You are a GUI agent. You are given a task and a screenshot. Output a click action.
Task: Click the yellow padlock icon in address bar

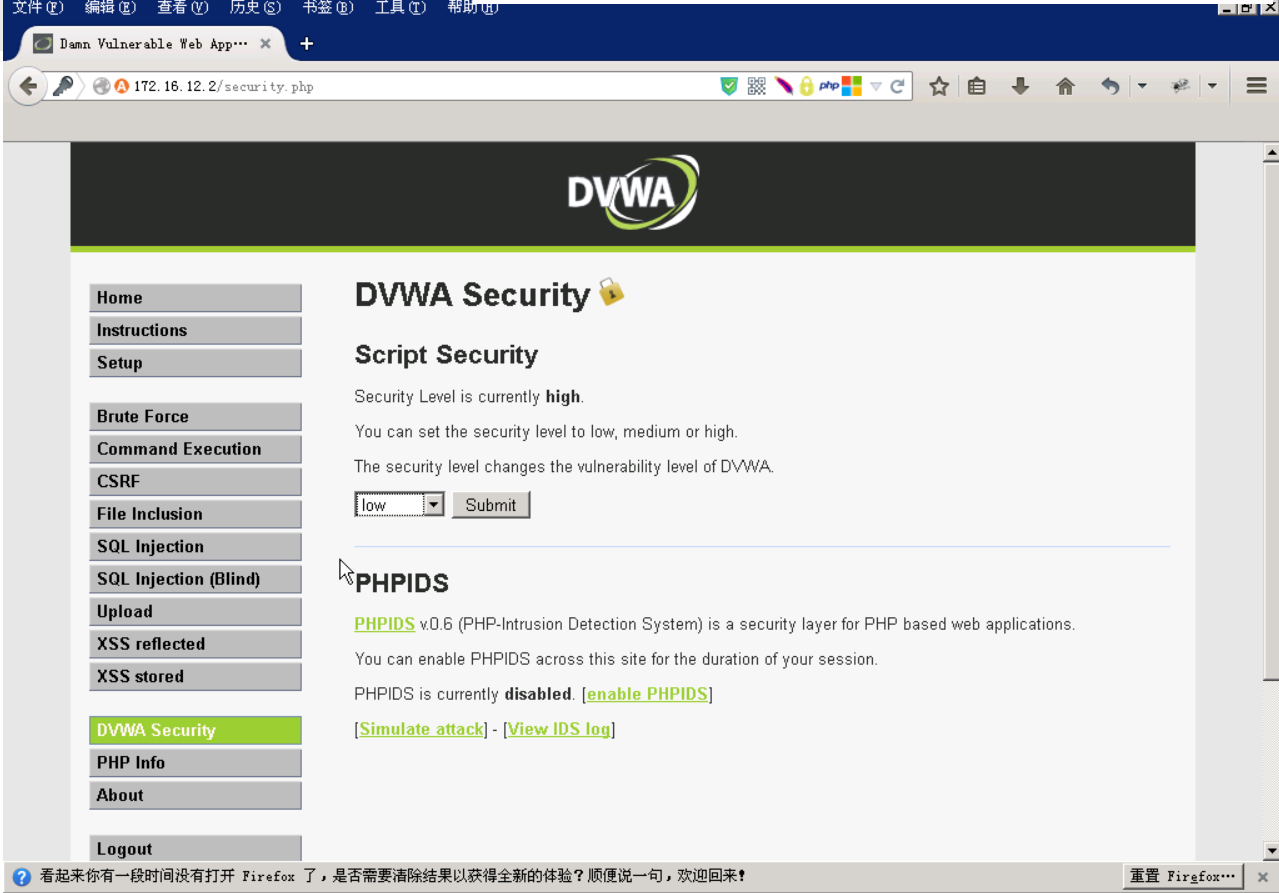coord(806,86)
